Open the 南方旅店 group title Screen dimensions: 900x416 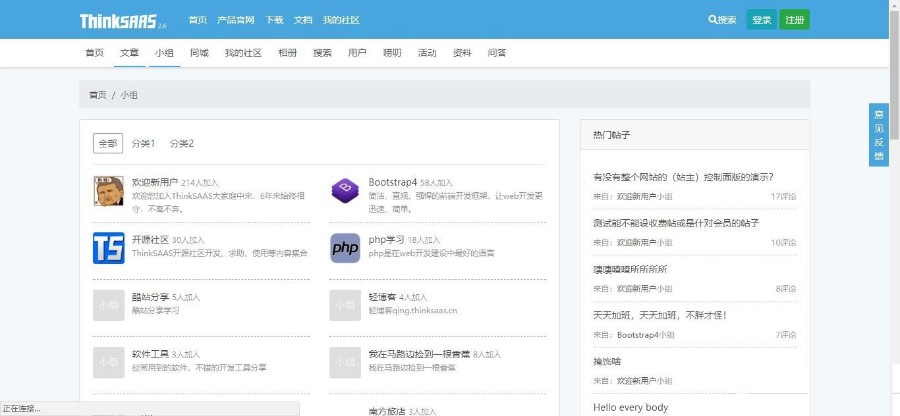click(387, 411)
